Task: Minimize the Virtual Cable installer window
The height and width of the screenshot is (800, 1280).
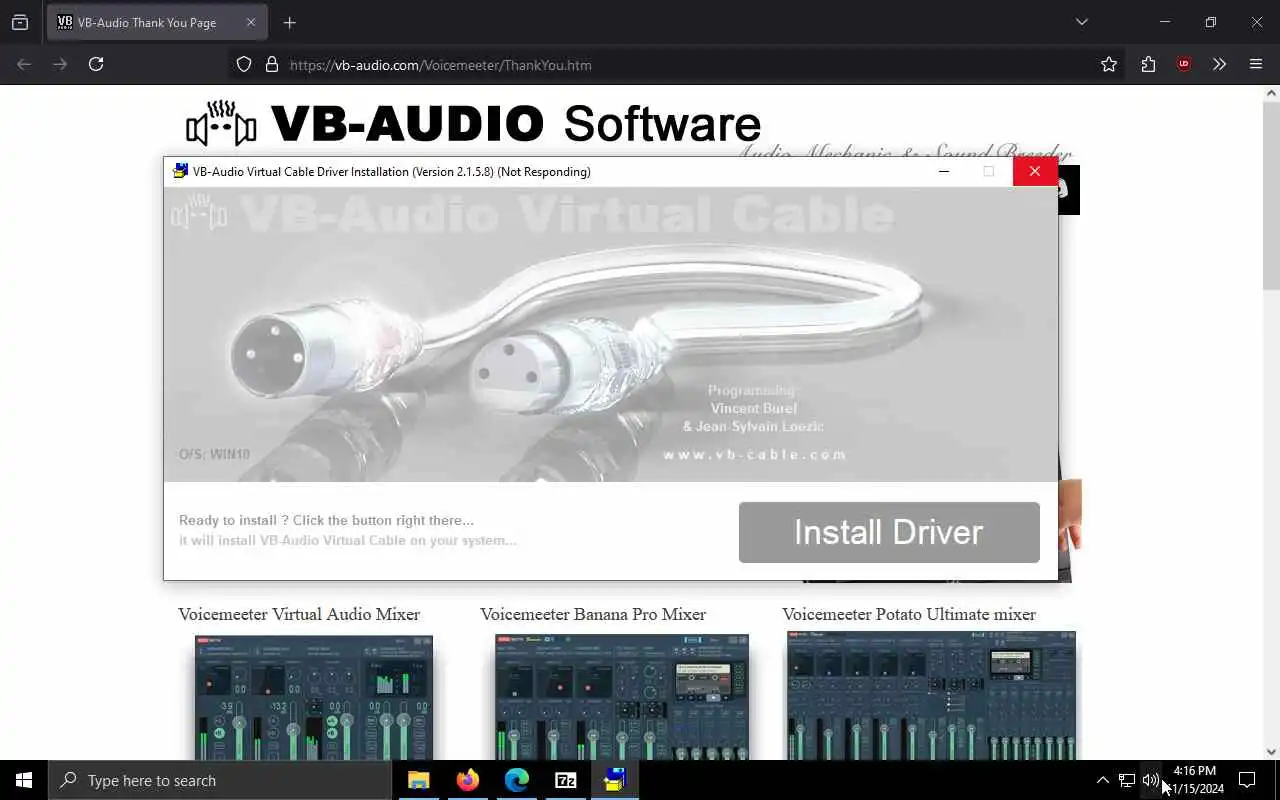Action: point(943,171)
